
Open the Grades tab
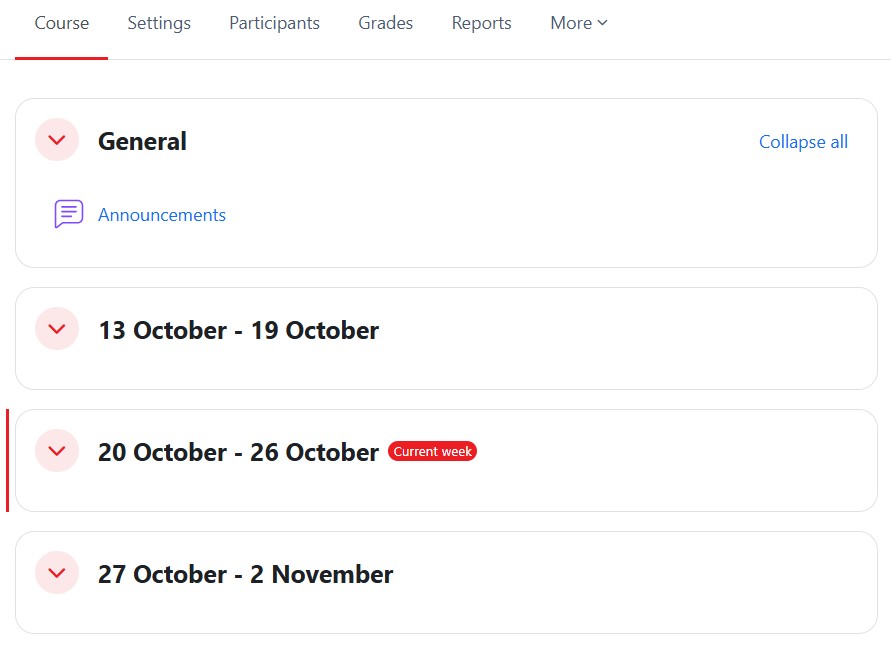(385, 23)
